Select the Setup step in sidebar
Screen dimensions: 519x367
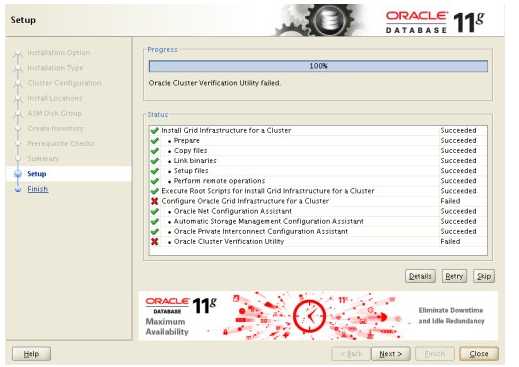[37, 174]
